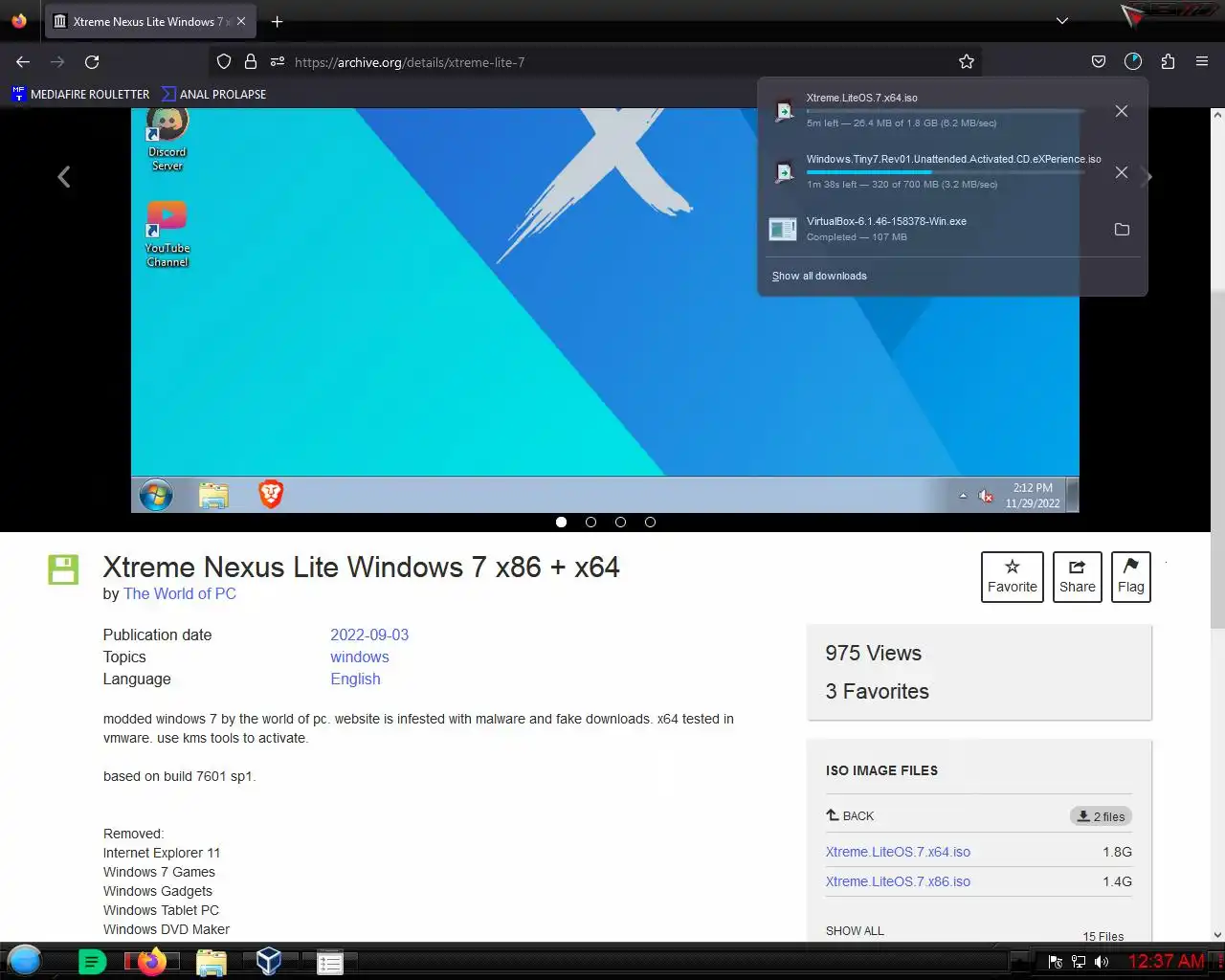
Task: Click the page vertical scrollbar
Action: point(1217,459)
